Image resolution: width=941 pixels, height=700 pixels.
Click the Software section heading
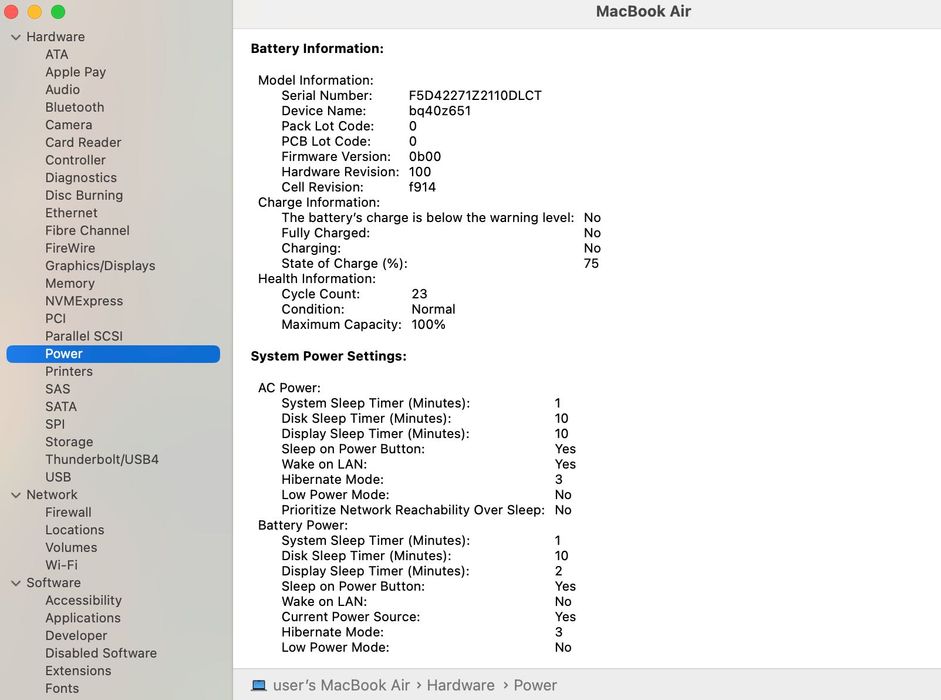pos(53,583)
